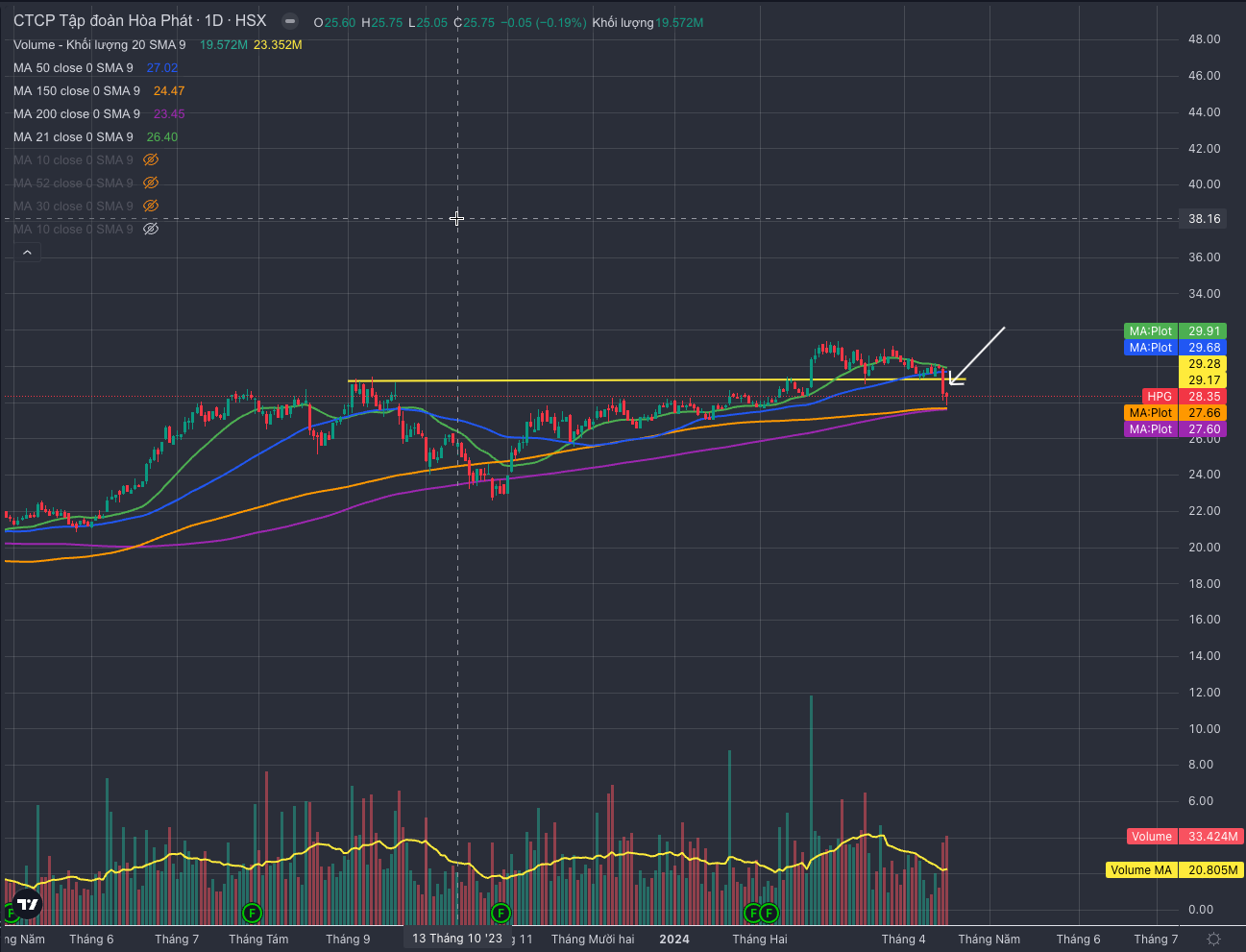Click Tháng Hai on the time axis
This screenshot has height=952, width=1246.
click(760, 940)
